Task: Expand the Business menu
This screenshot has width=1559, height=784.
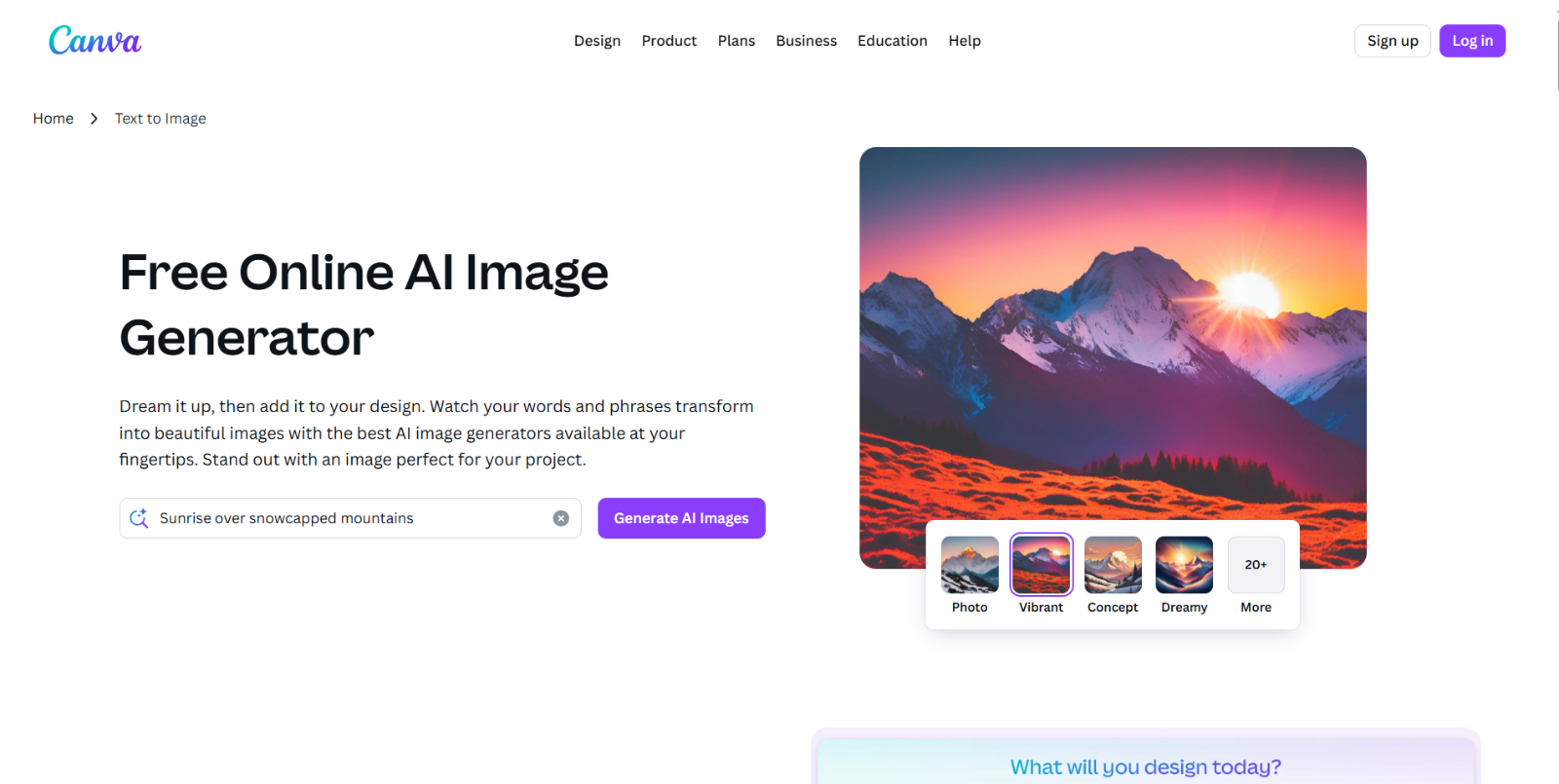Action: click(x=807, y=41)
